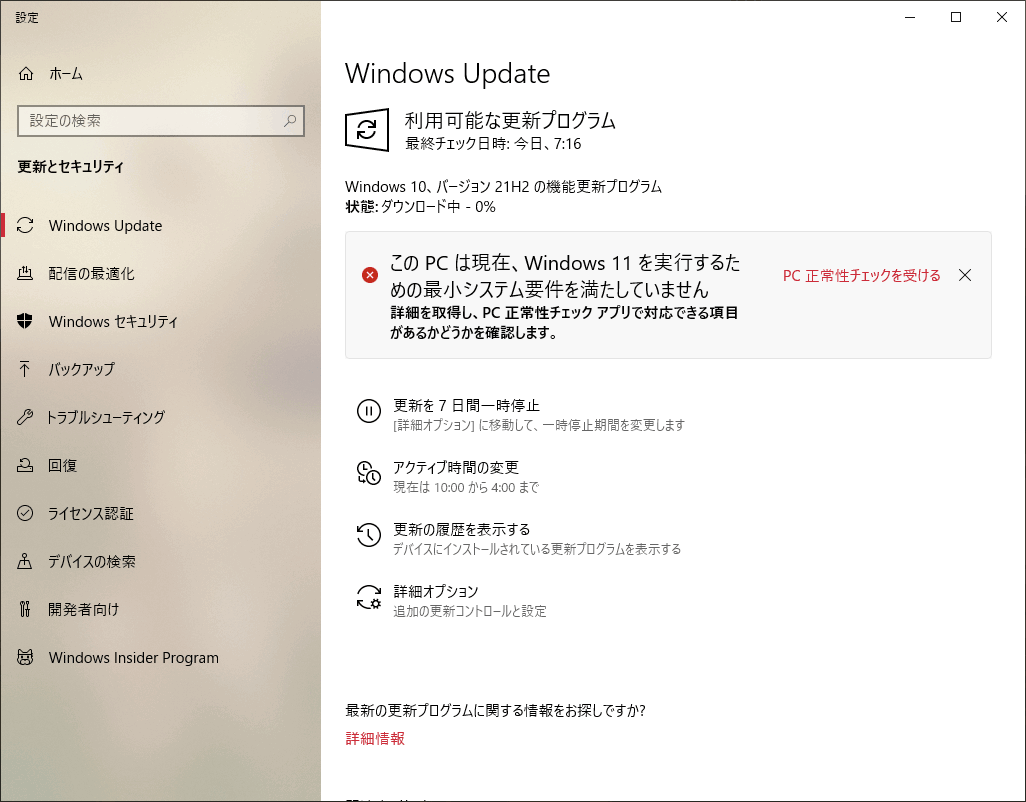Screen dimensions: 1026x802
Task: Click 現在は 10:00 から 4:00 まで text
Action: tap(466, 487)
